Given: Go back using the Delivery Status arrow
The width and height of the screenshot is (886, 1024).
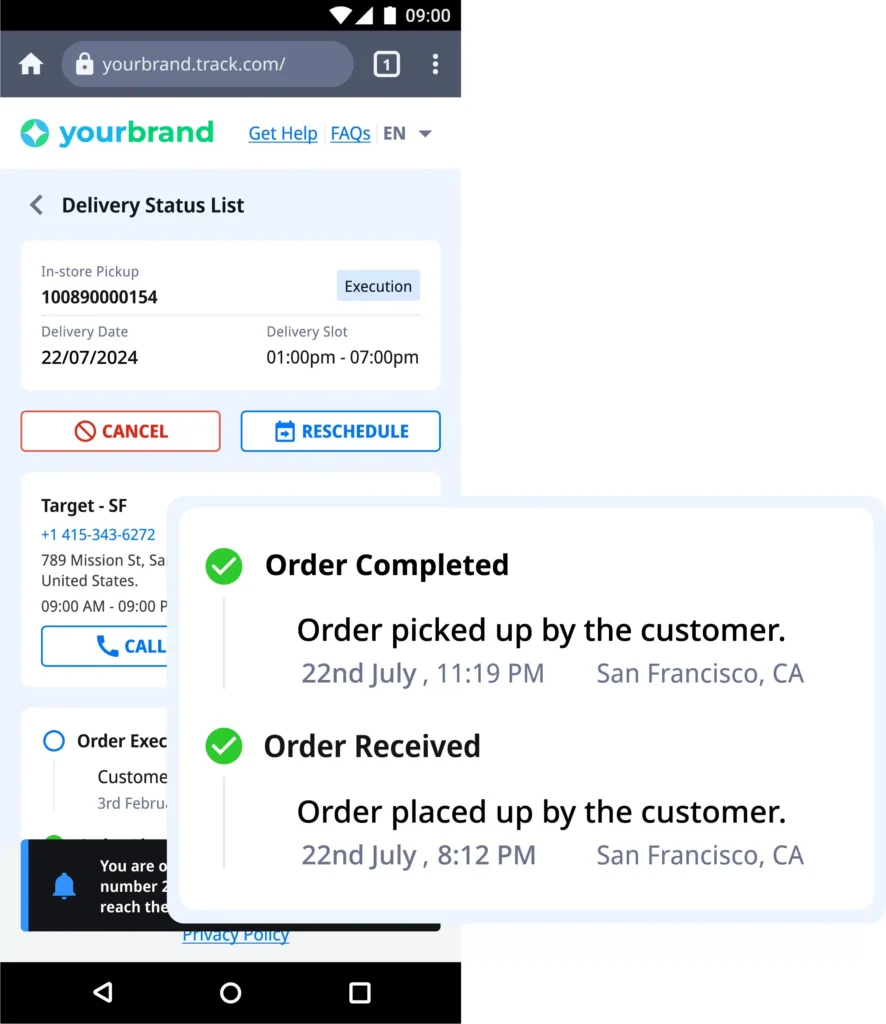Looking at the screenshot, I should [x=36, y=205].
